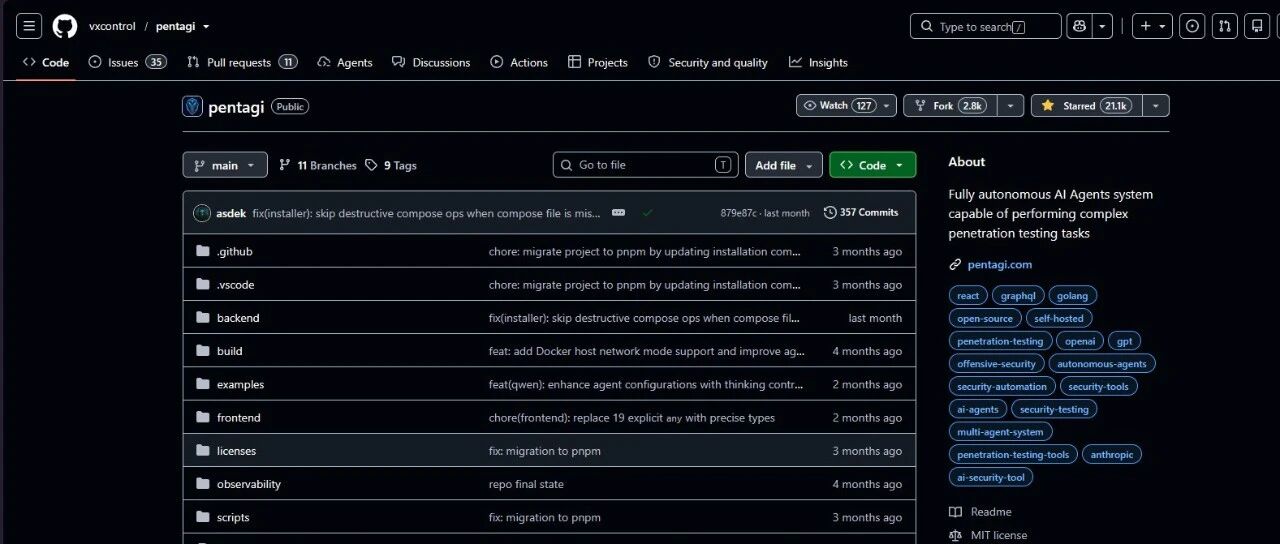Click the pentagi repository avatar icon
Image resolution: width=1280 pixels, height=544 pixels.
point(192,106)
